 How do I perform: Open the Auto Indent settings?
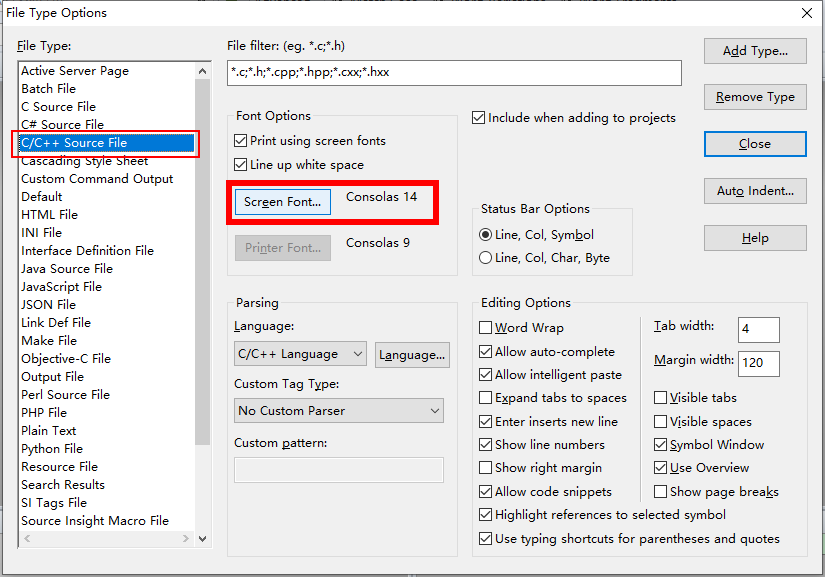754,190
